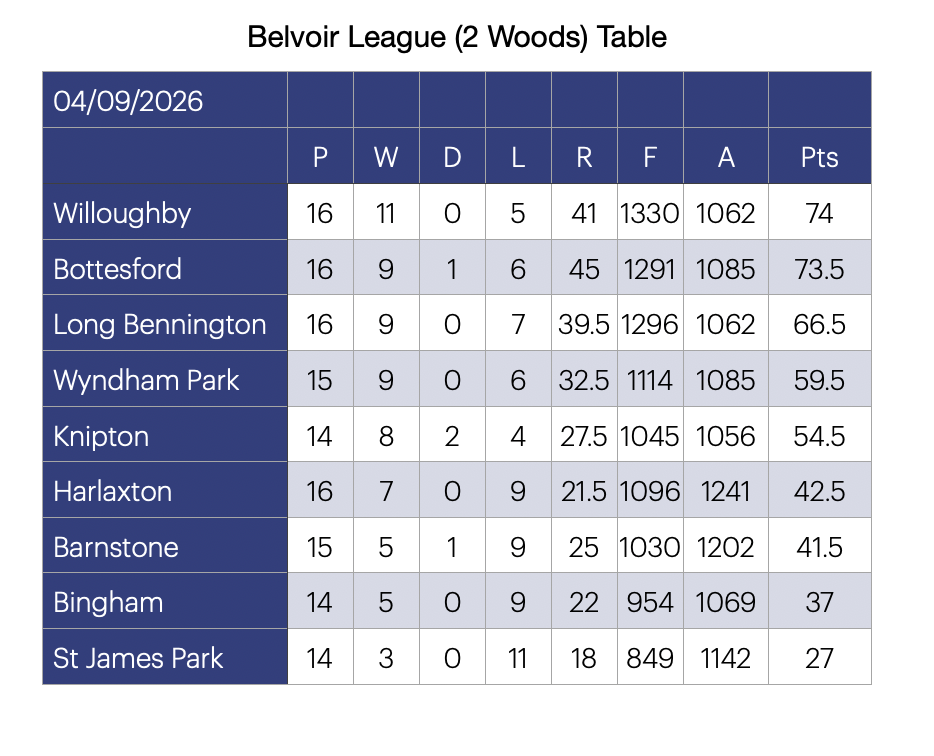Click Harlaxton's points value 42.5
The height and width of the screenshot is (756, 934).
[x=820, y=491]
